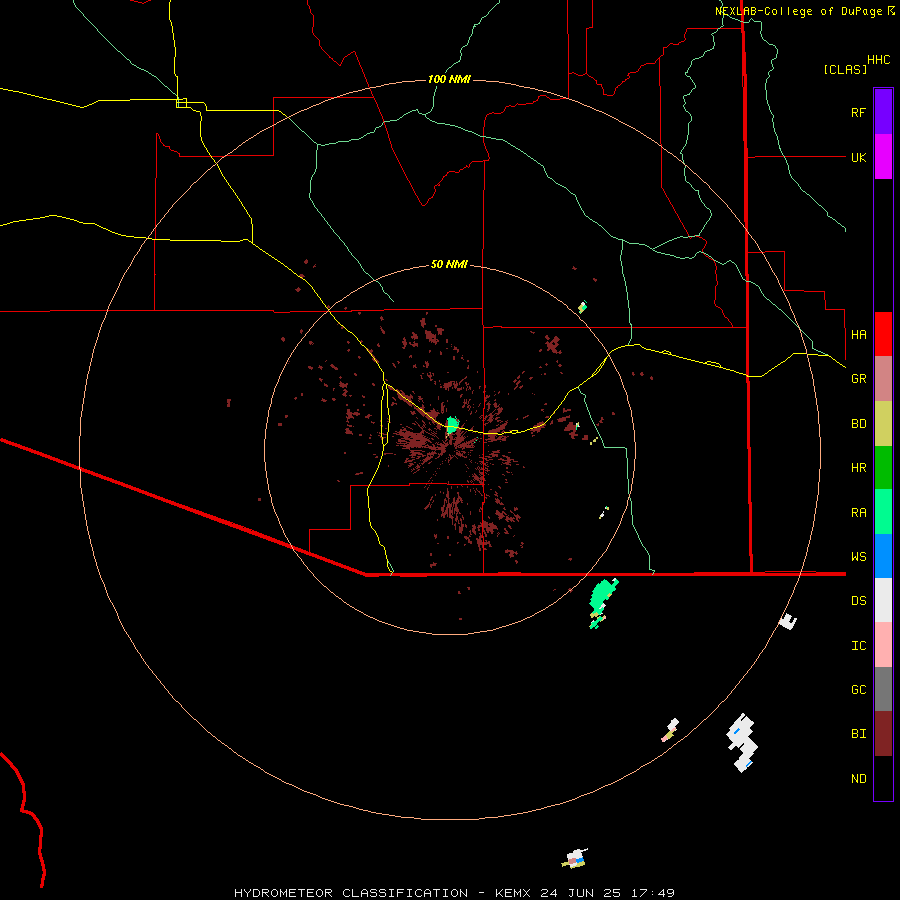Click the dark green HR swatch
This screenshot has height=900, width=900.
[883, 467]
